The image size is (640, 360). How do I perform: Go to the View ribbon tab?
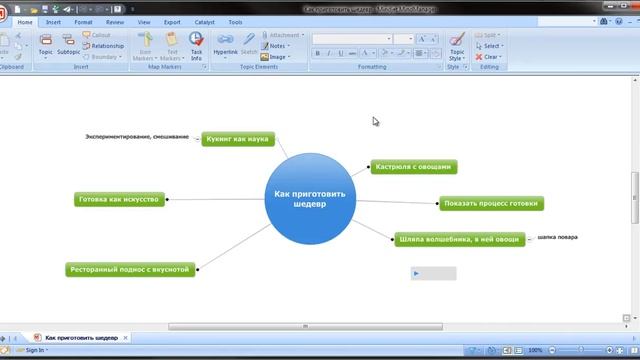tap(144, 22)
